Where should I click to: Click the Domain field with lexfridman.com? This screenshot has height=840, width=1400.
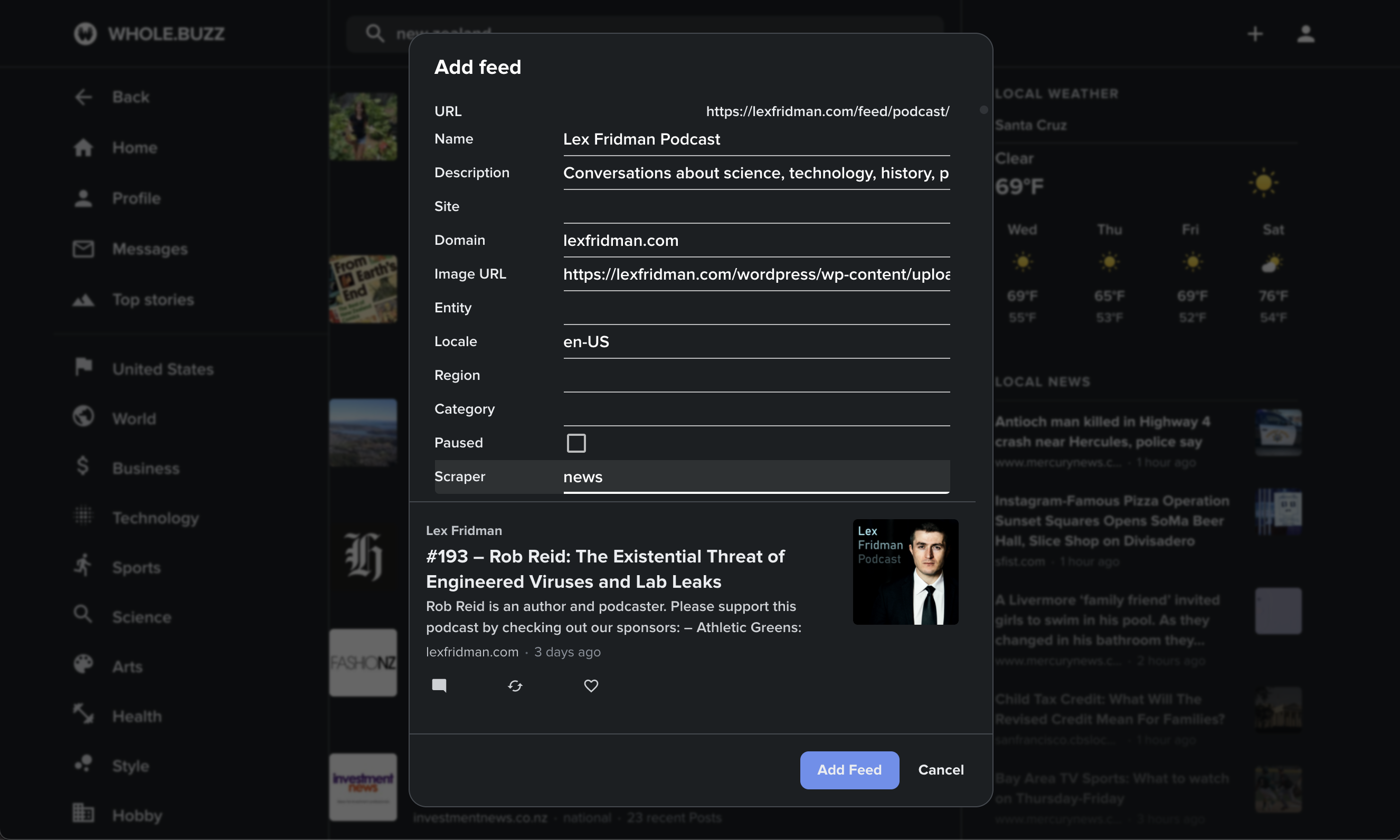click(756, 241)
